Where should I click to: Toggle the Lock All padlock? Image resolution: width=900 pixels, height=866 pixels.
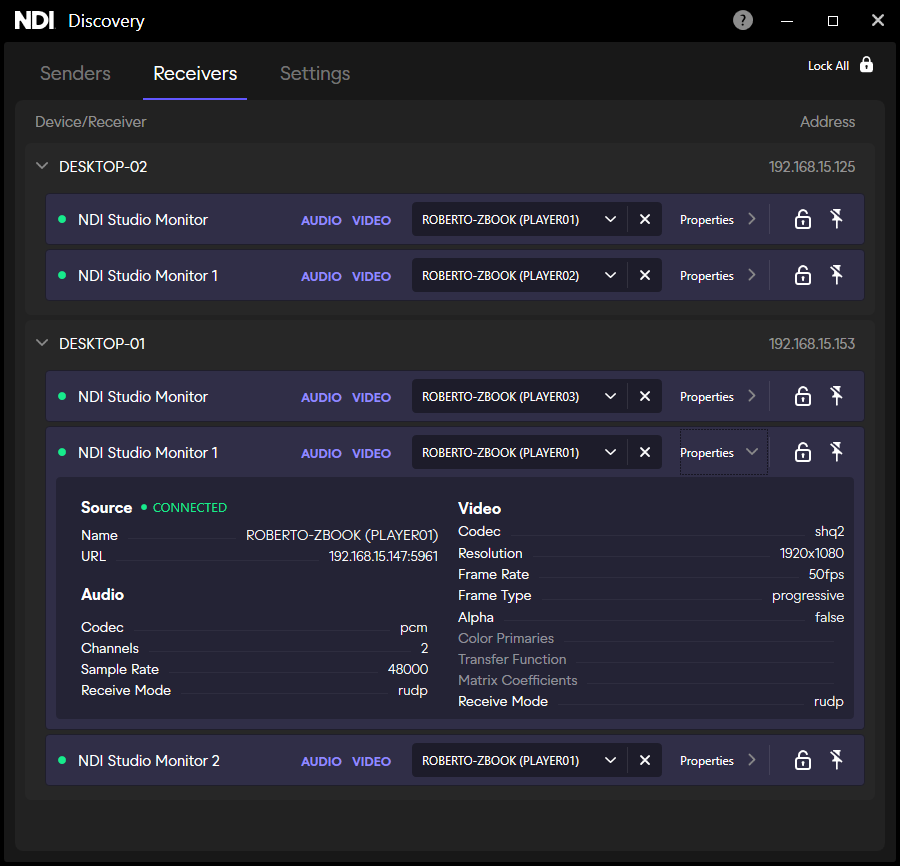click(x=866, y=65)
